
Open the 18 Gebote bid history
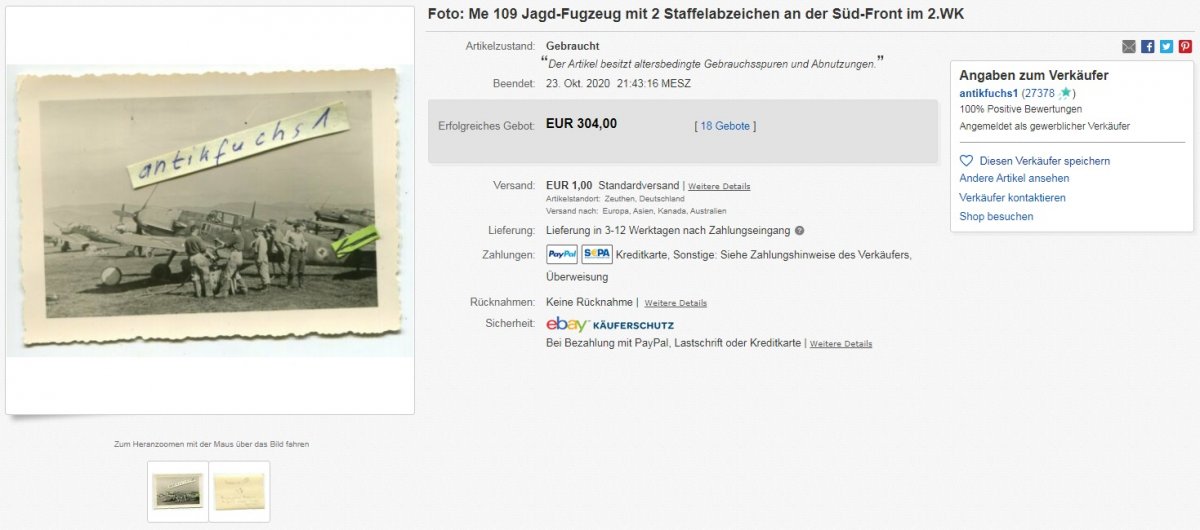click(725, 126)
